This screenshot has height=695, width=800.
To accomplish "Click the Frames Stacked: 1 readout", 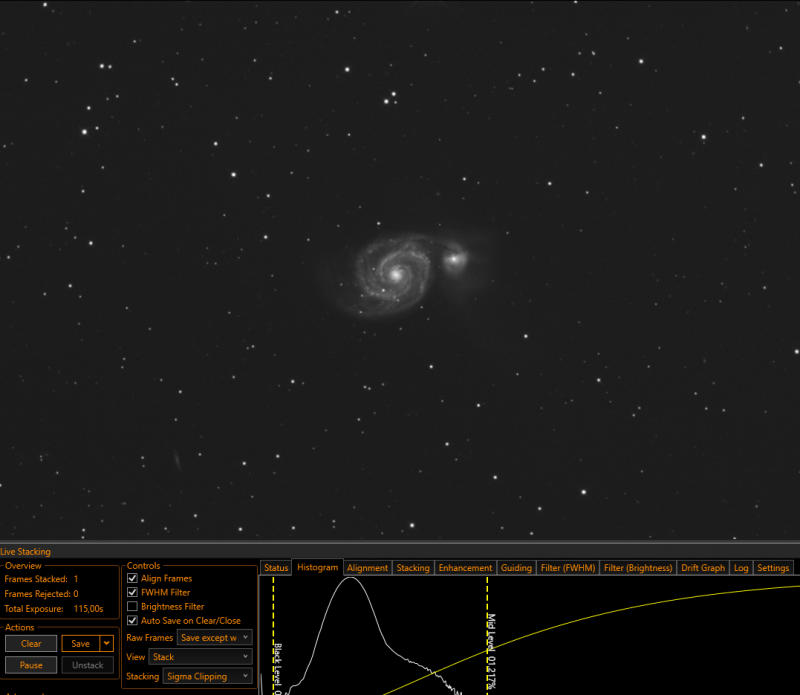I will [41, 579].
